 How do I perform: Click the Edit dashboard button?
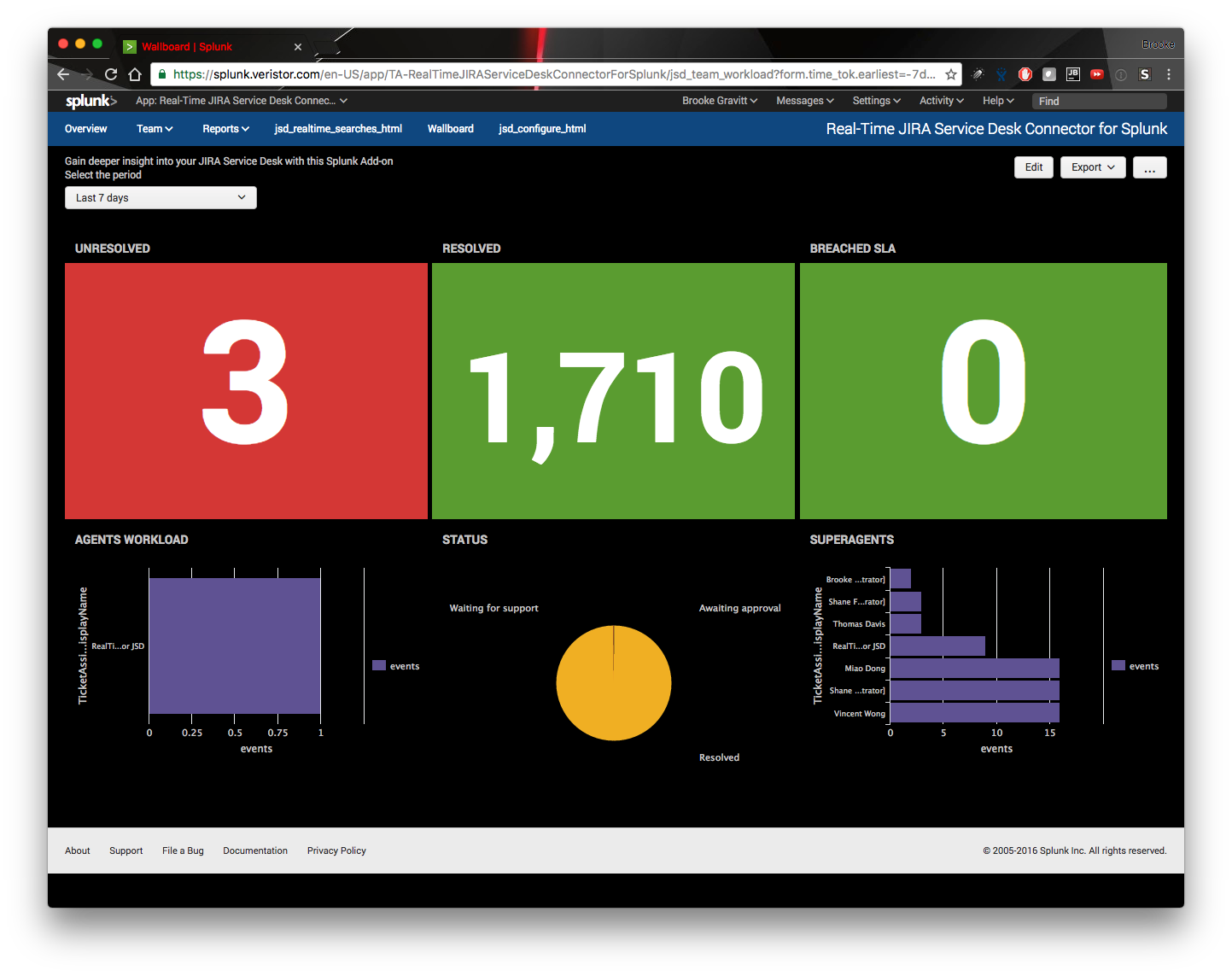[1034, 167]
